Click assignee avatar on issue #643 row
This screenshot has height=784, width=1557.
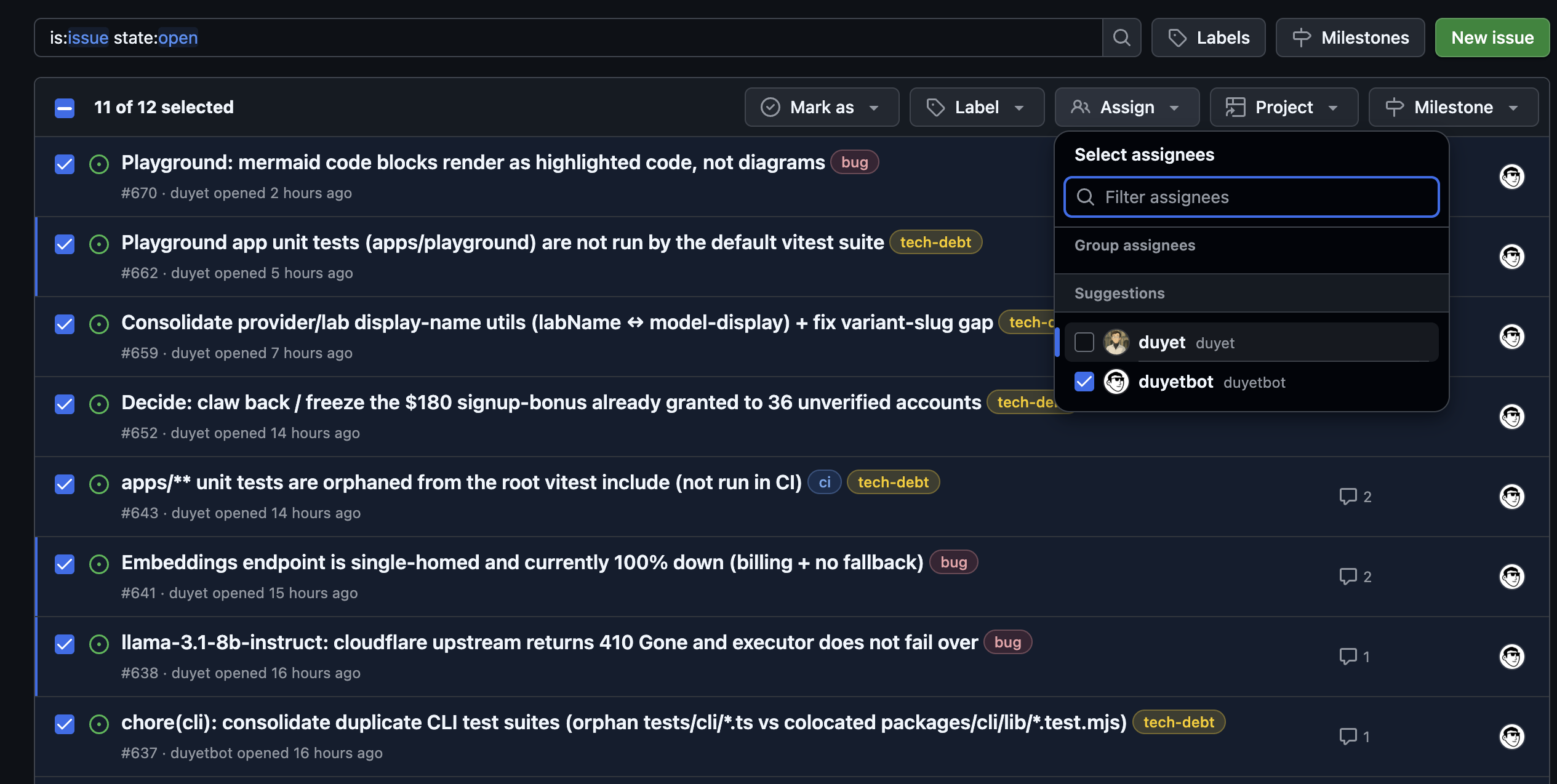pyautogui.click(x=1511, y=497)
